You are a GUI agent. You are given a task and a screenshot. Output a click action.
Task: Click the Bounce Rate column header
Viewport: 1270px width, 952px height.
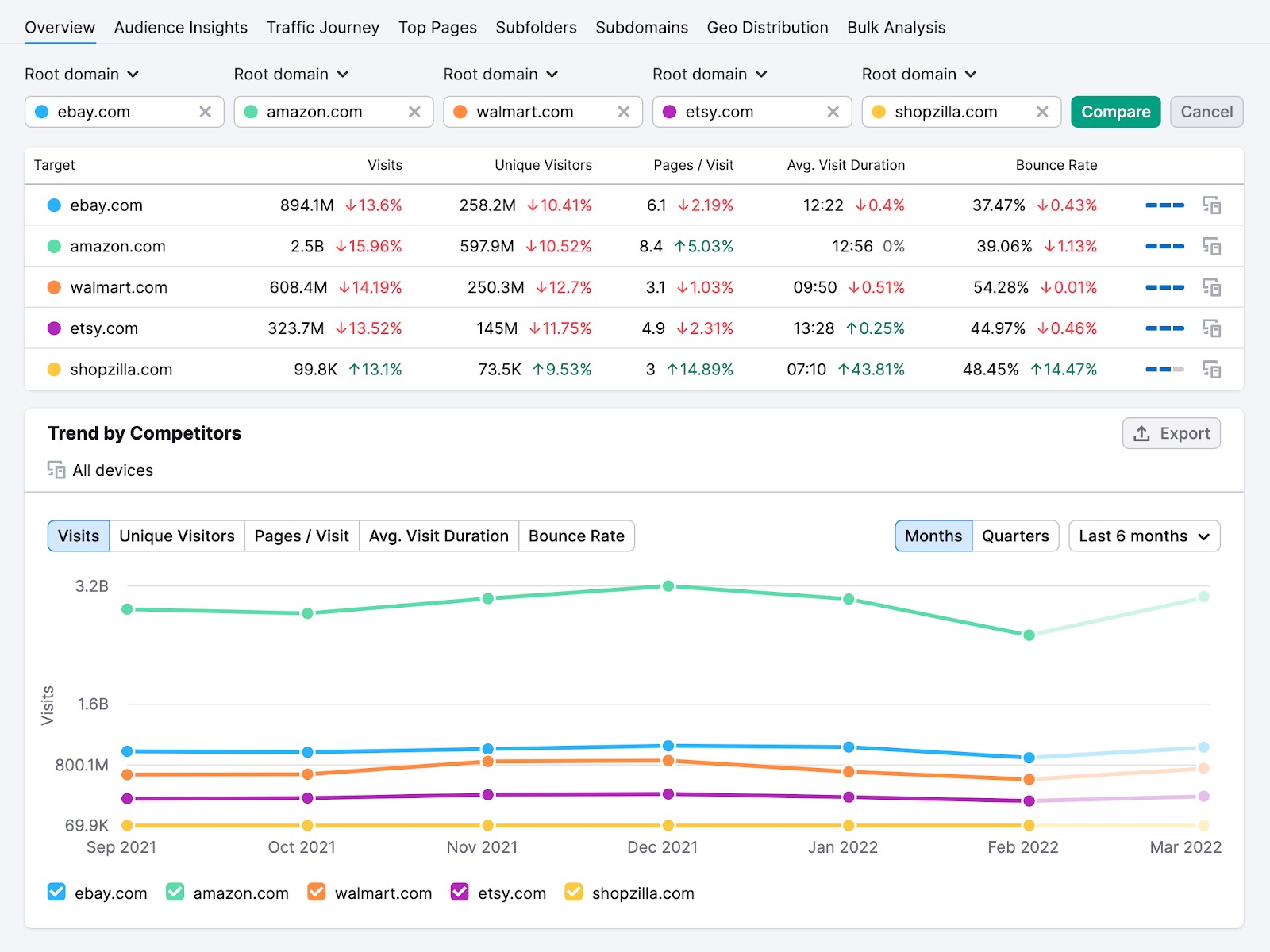(x=1056, y=165)
